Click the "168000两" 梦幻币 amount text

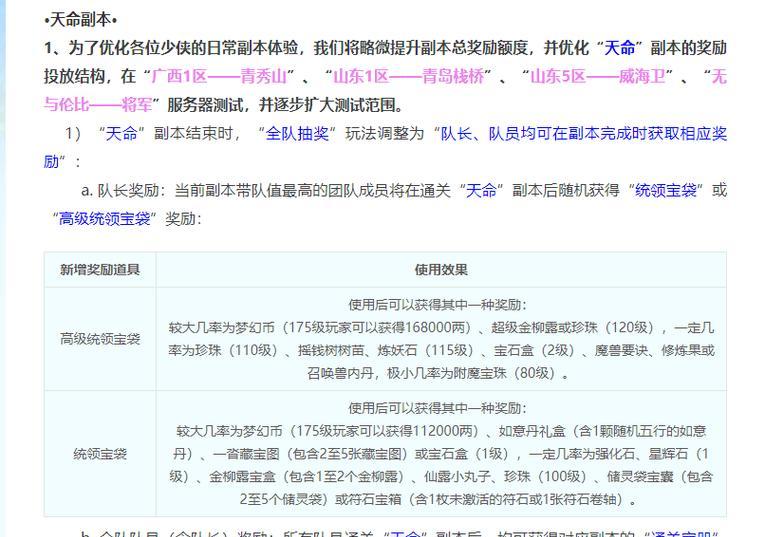pos(435,328)
